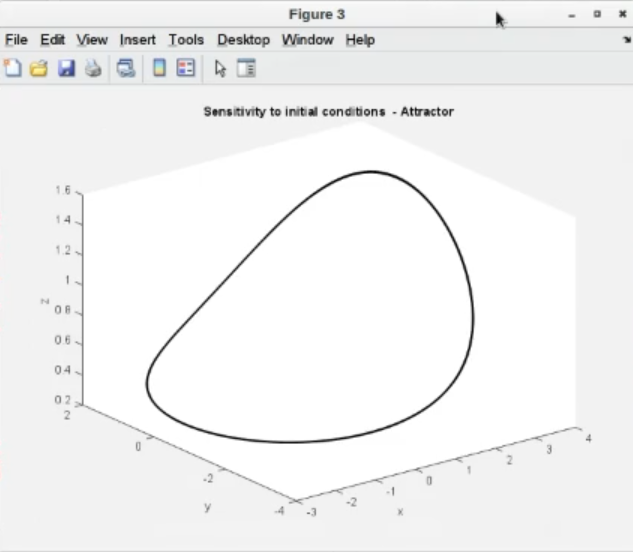633x552 pixels.
Task: Click the New Figure toolbar icon
Action: click(13, 69)
